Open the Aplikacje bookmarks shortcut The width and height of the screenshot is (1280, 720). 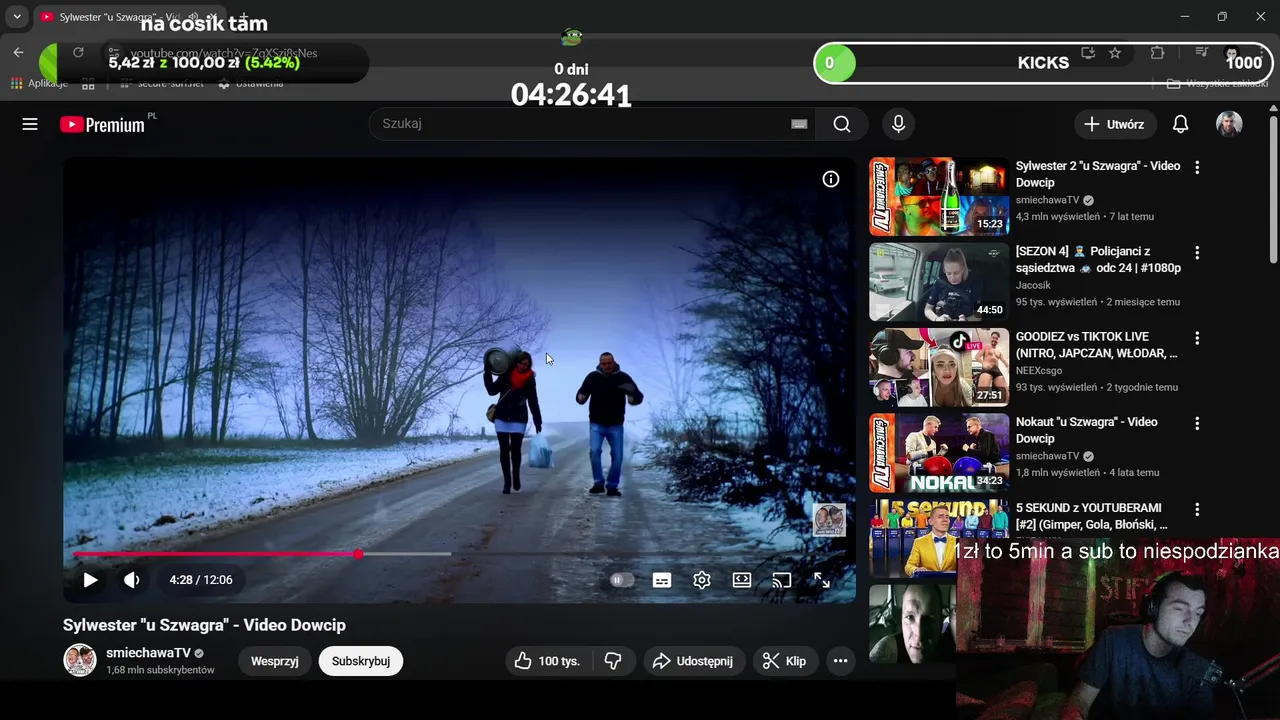click(38, 83)
